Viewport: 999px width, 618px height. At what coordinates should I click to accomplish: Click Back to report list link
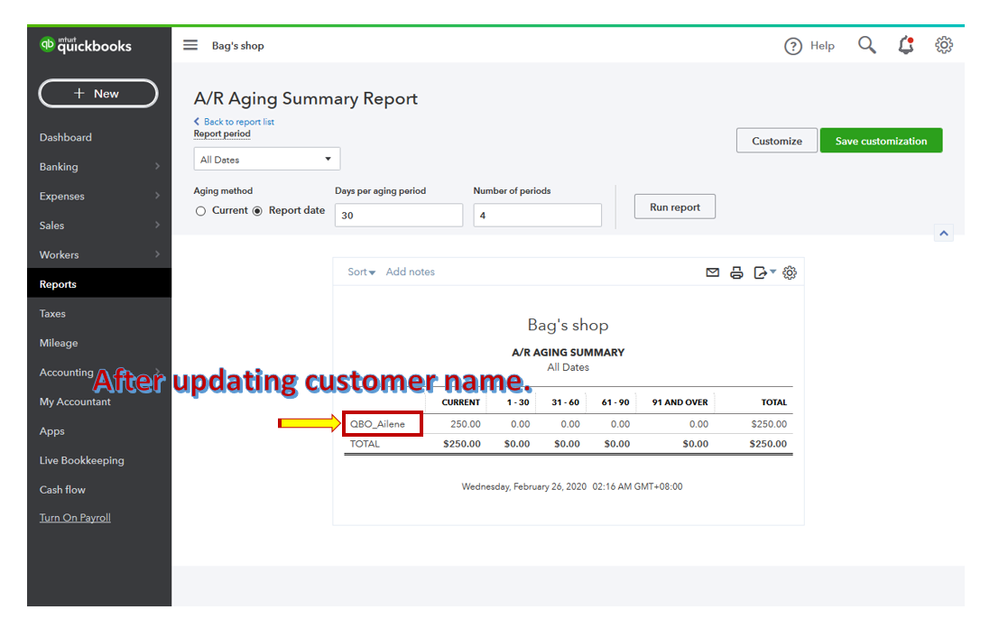point(234,122)
